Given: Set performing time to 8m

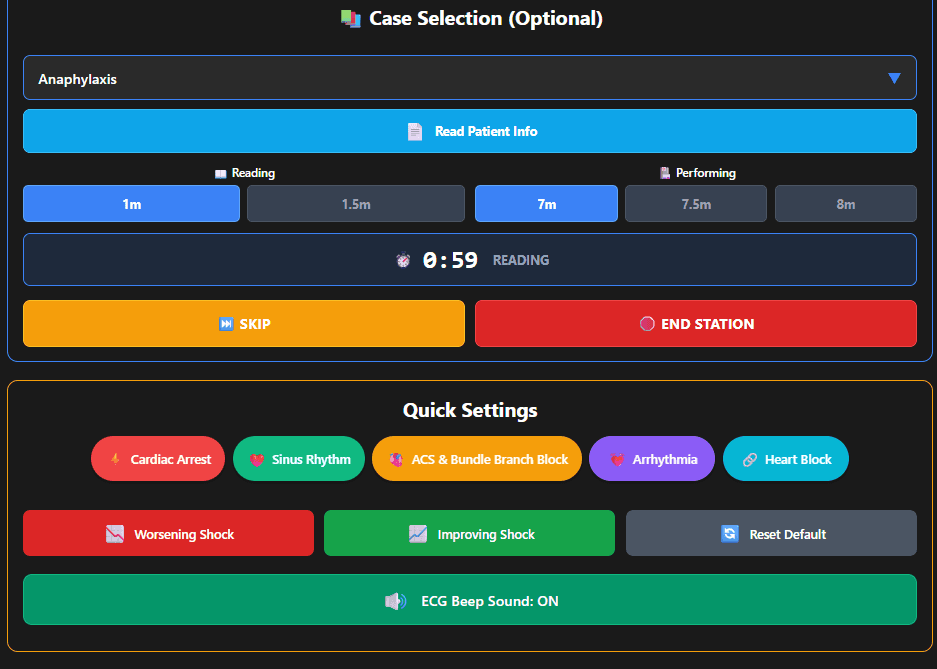Looking at the screenshot, I should click(x=845, y=203).
